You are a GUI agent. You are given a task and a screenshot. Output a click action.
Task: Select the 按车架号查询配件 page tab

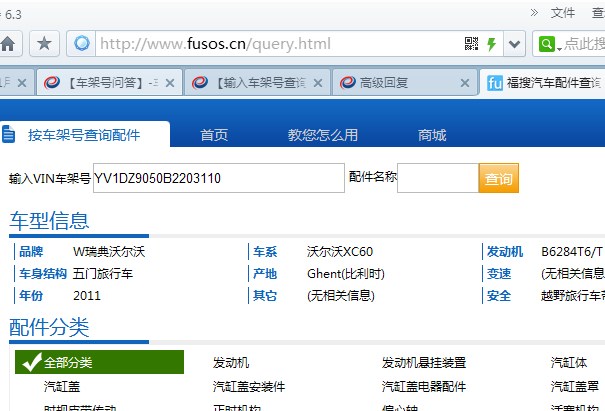tap(85, 134)
